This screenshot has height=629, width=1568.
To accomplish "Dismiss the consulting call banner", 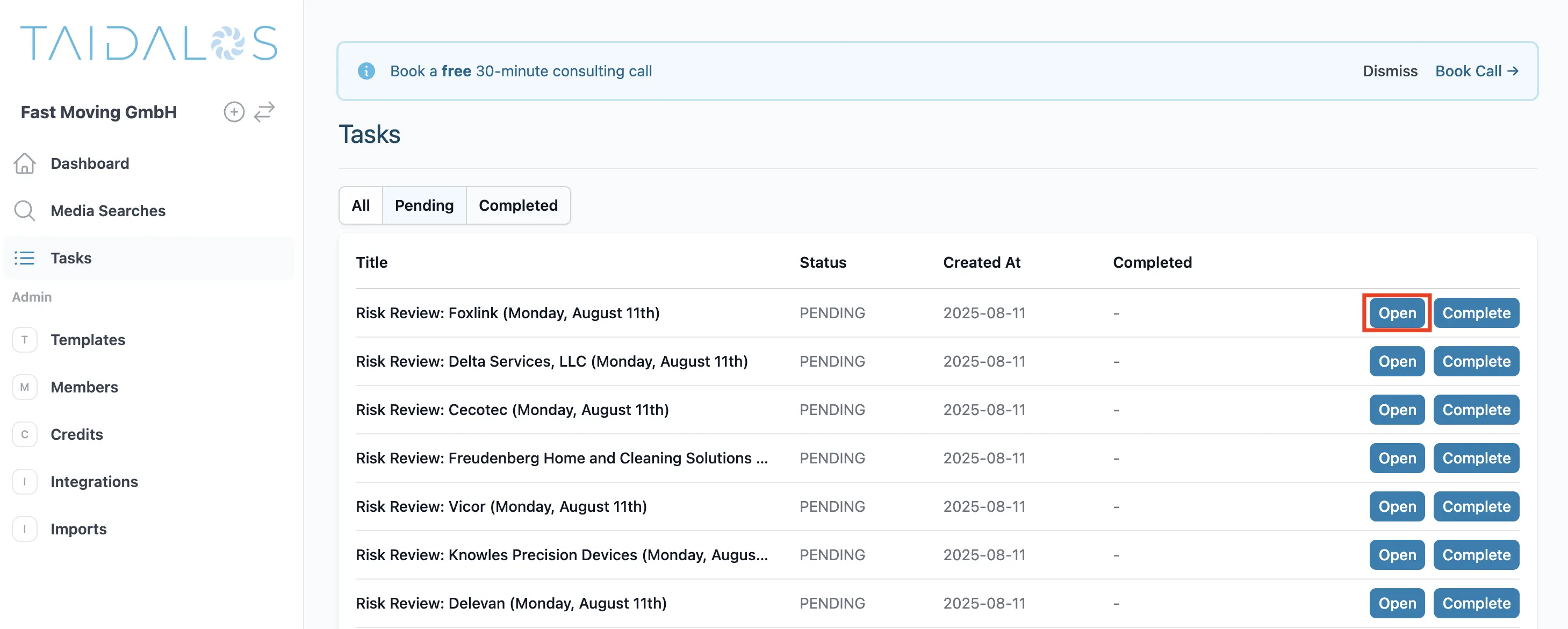I will pyautogui.click(x=1390, y=72).
